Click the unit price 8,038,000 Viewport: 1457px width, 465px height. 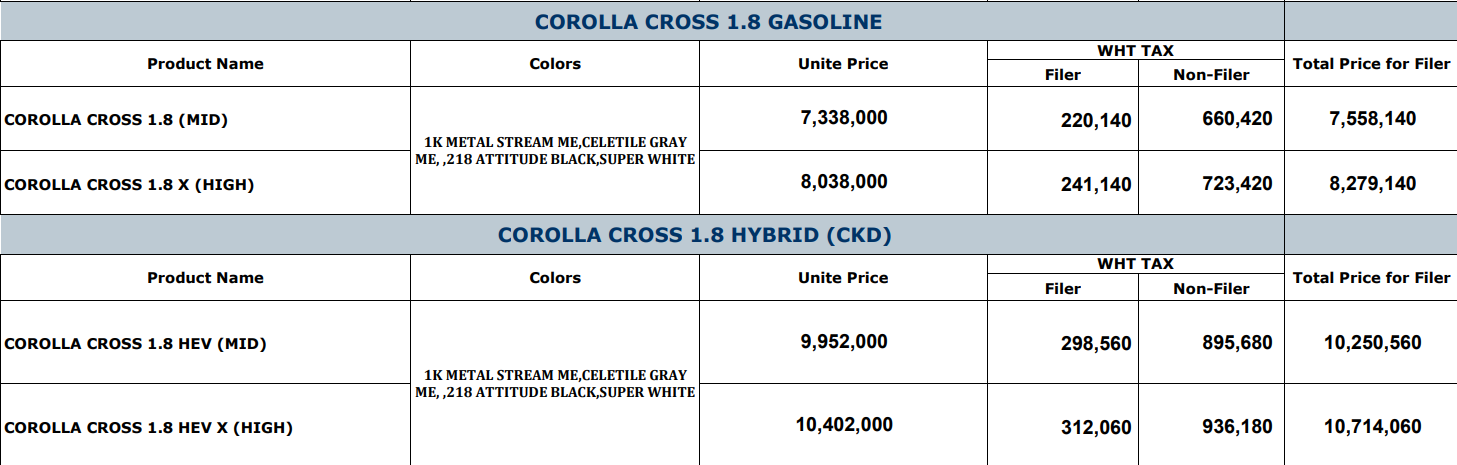[x=844, y=182]
